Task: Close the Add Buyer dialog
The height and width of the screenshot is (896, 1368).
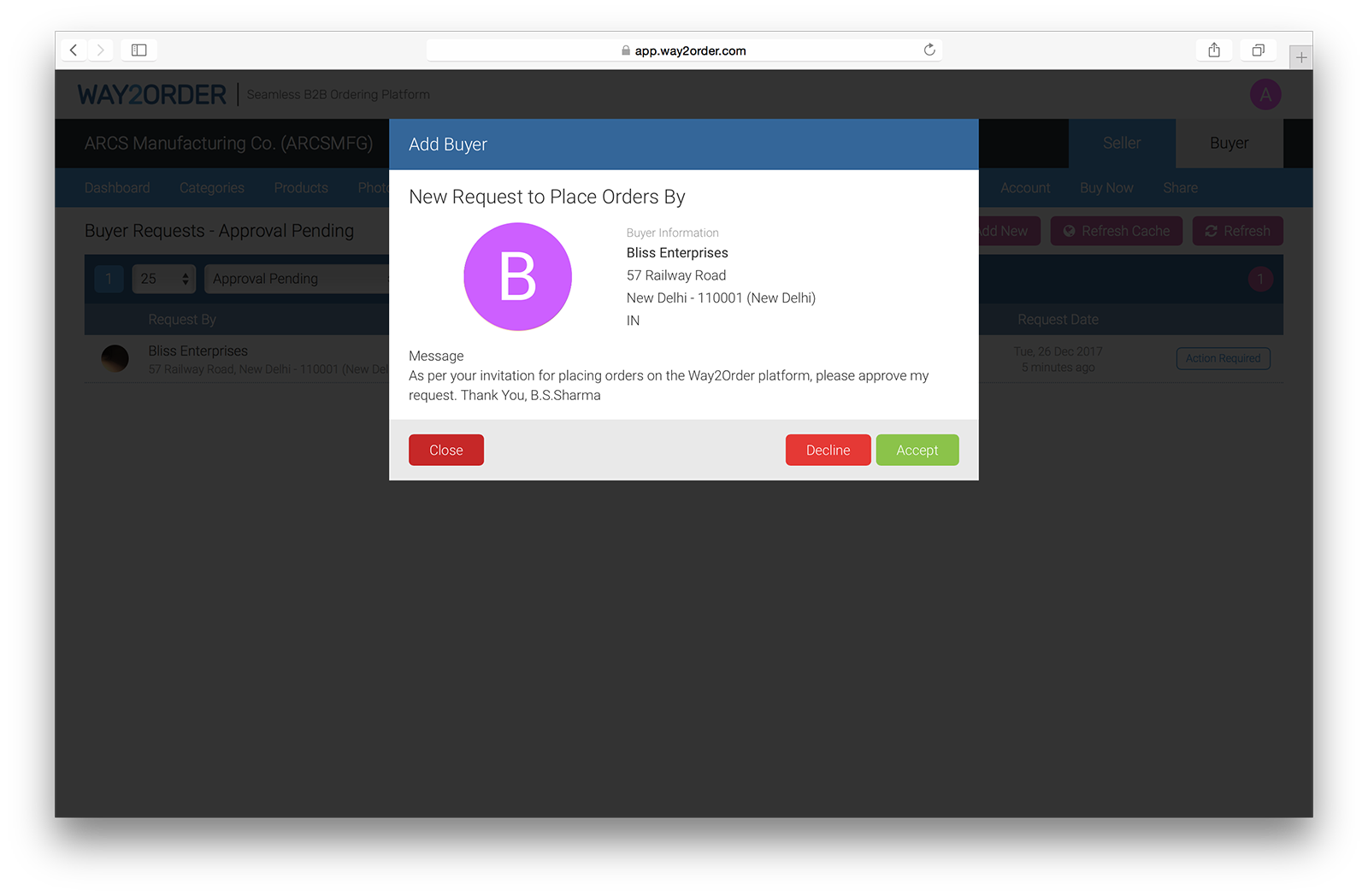Action: [x=446, y=450]
